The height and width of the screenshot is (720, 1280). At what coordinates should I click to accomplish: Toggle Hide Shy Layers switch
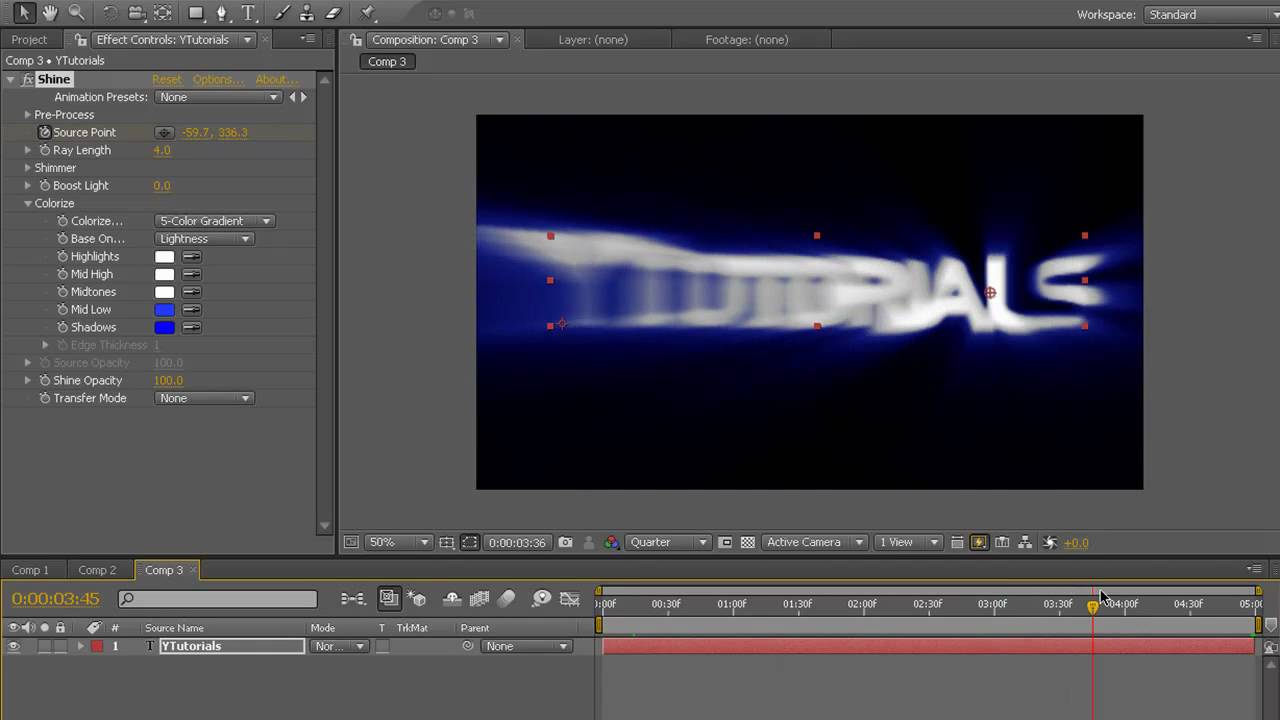click(x=452, y=599)
